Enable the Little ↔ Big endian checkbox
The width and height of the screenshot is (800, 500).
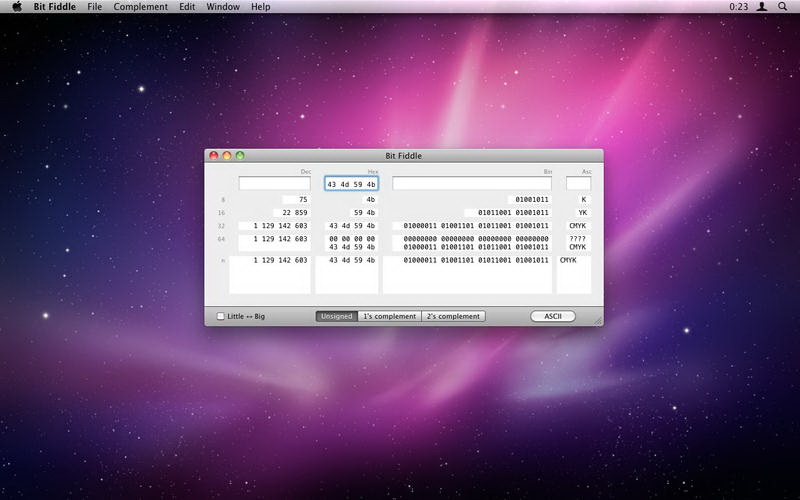coord(221,316)
